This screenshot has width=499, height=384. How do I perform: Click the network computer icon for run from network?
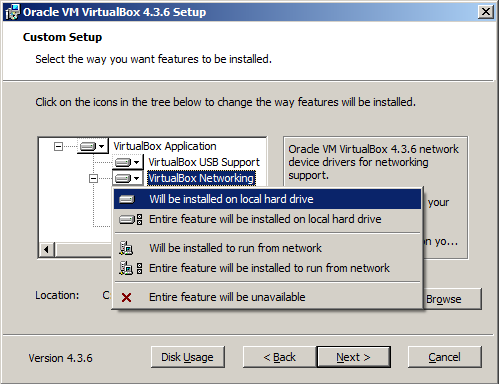(126, 248)
